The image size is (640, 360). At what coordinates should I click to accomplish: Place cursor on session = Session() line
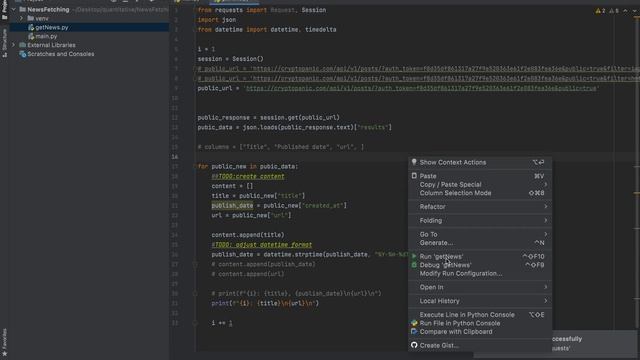point(231,59)
